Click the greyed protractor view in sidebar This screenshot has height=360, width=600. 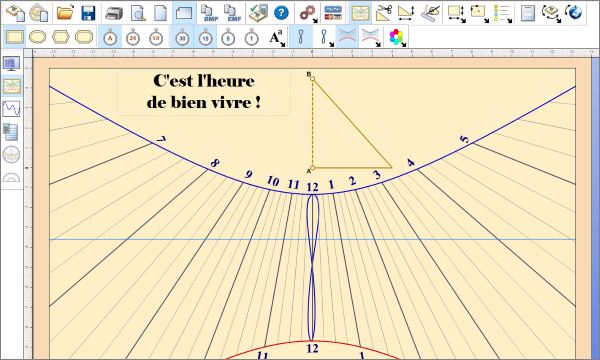(x=11, y=178)
